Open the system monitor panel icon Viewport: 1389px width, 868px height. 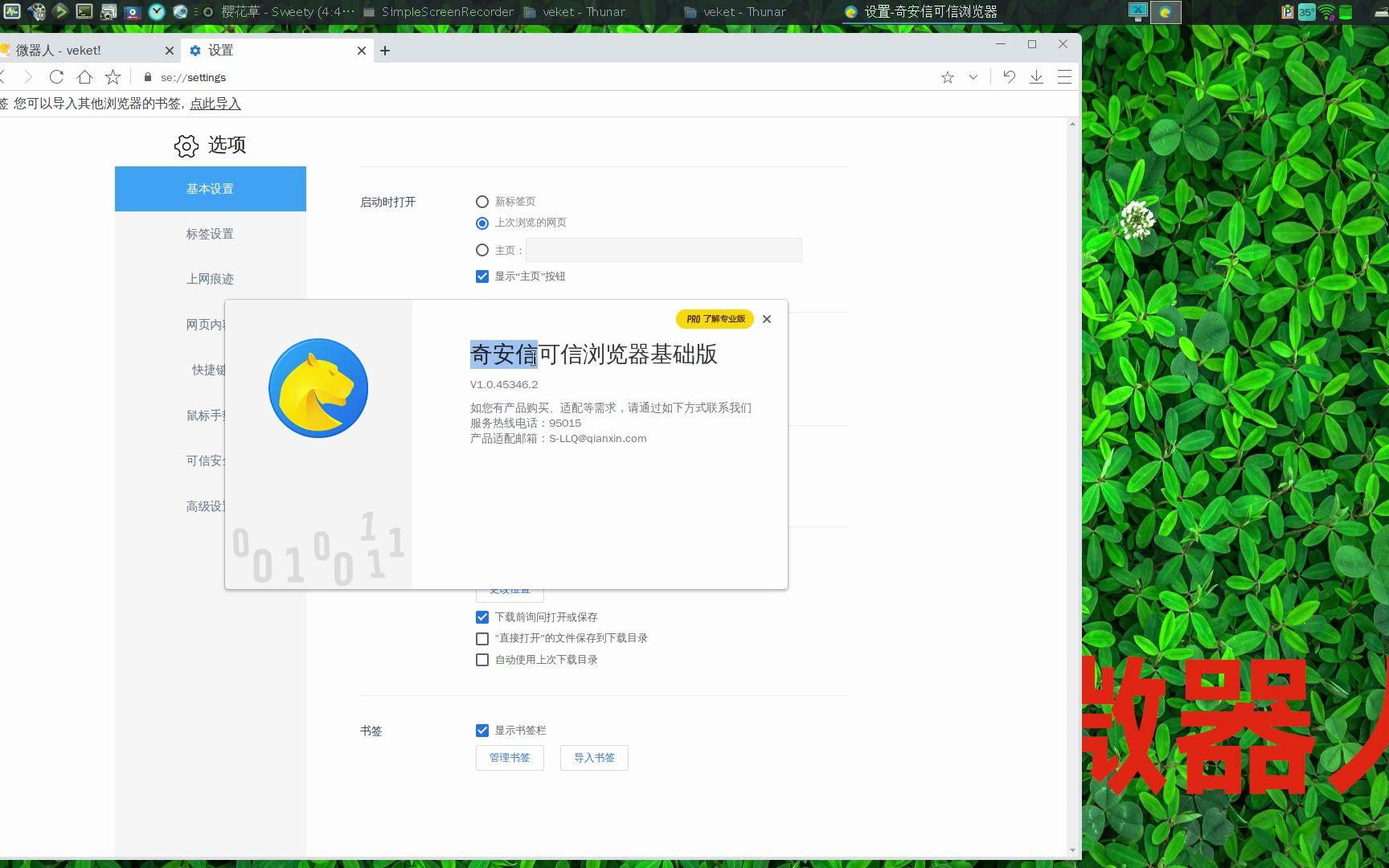pyautogui.click(x=12, y=11)
